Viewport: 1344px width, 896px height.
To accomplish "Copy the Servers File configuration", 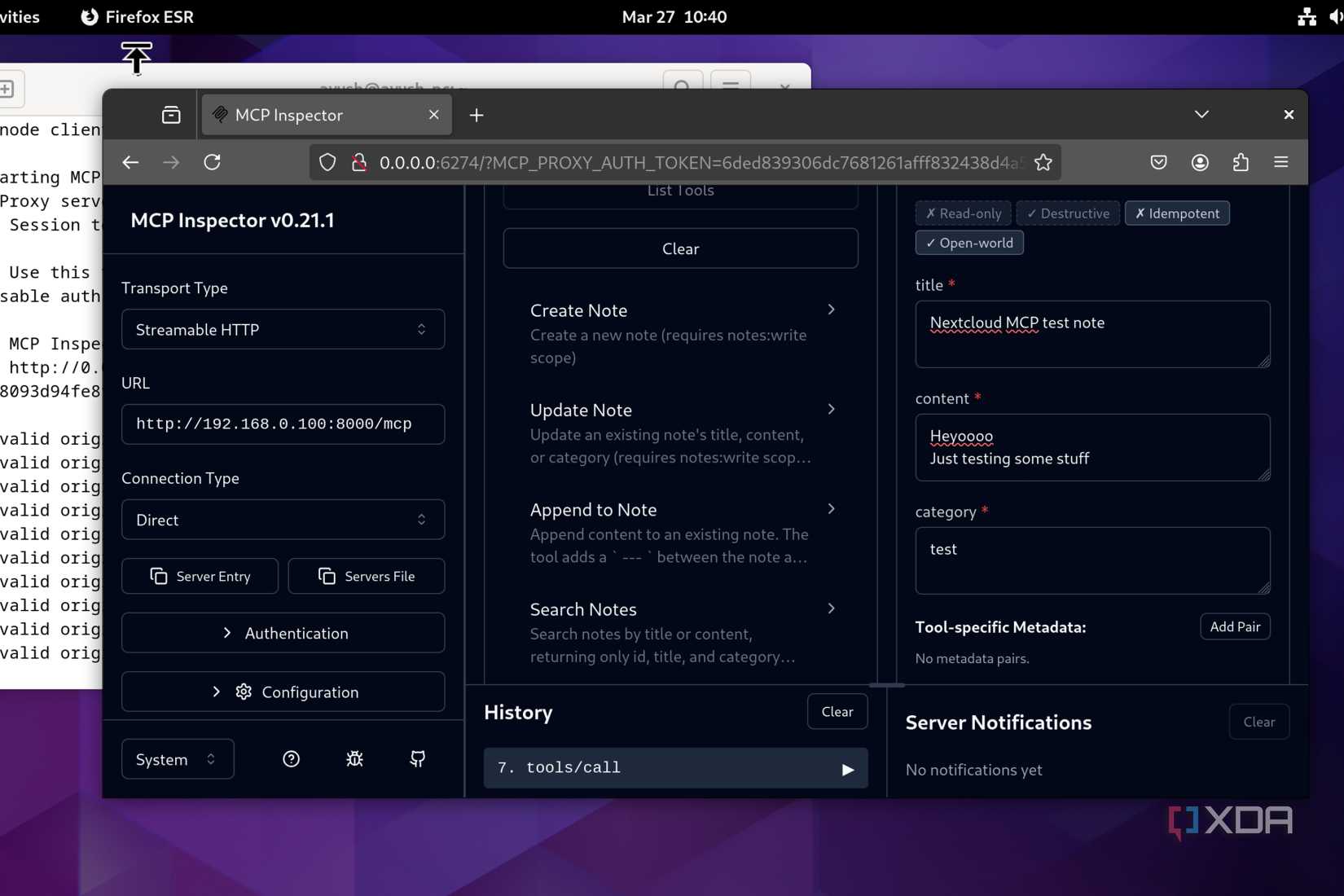I will click(367, 576).
